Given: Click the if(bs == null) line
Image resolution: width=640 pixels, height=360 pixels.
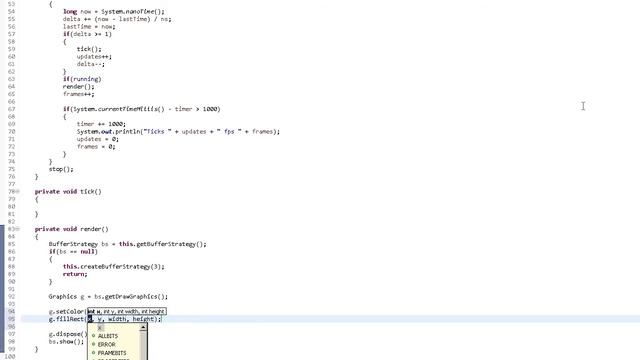Looking at the screenshot, I should pyautogui.click(x=73, y=252).
